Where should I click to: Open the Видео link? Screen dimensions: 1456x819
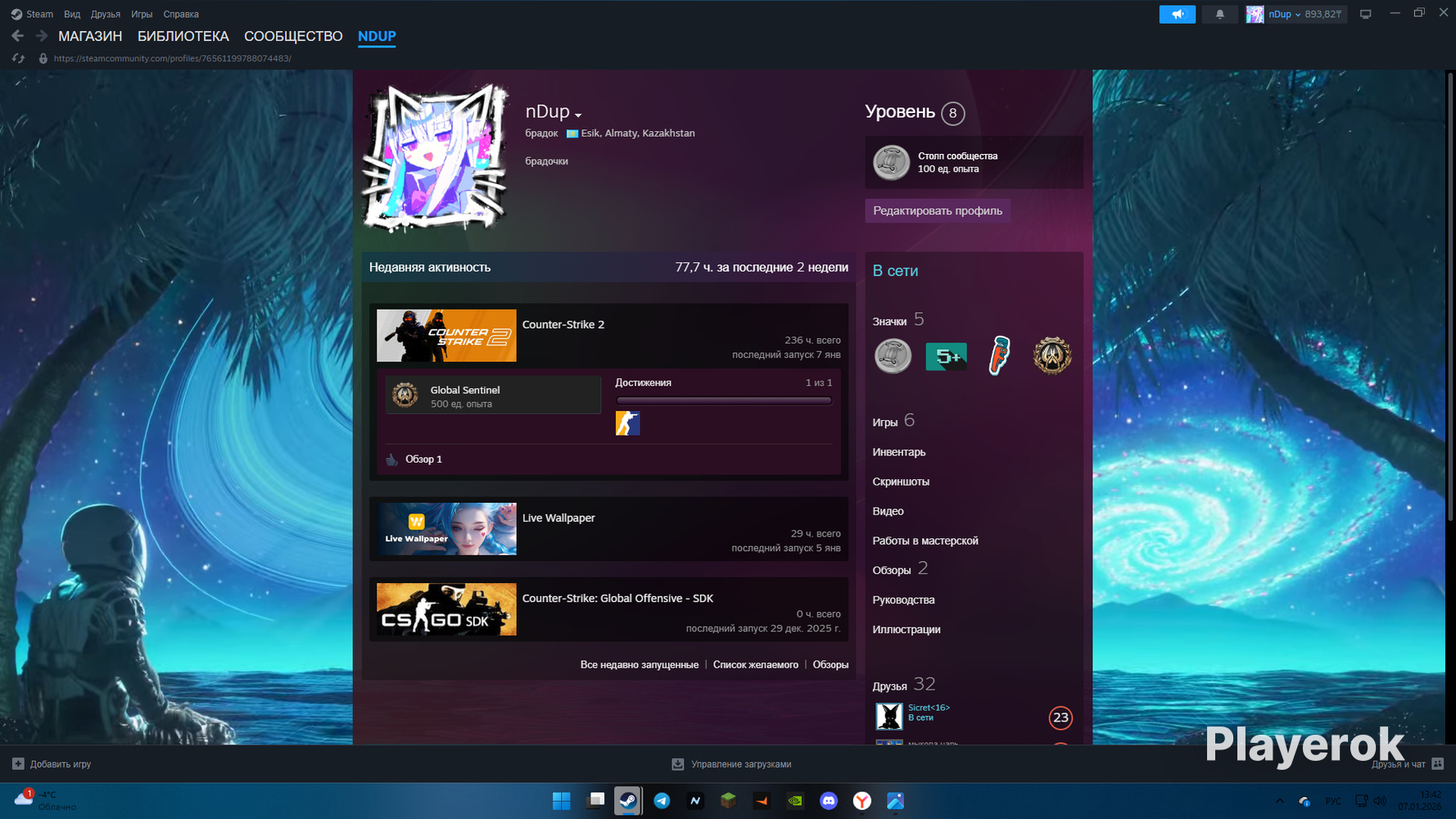888,511
